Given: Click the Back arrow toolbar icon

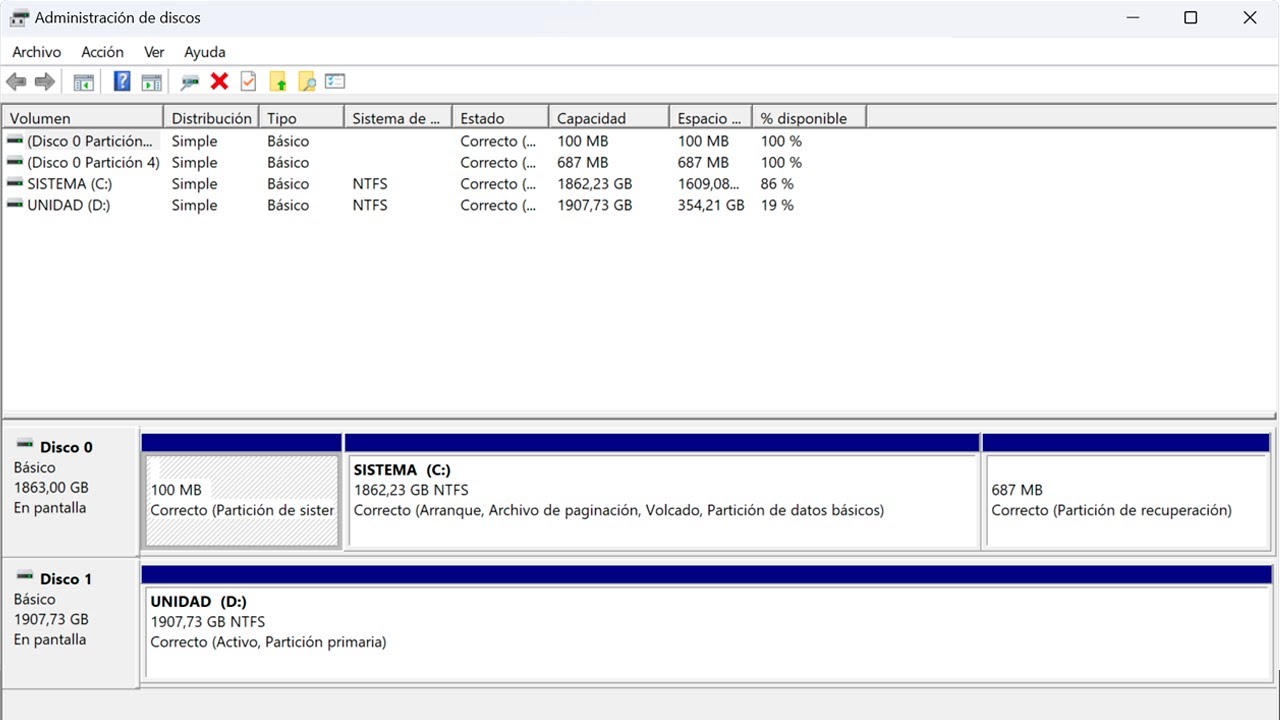Looking at the screenshot, I should coord(16,82).
